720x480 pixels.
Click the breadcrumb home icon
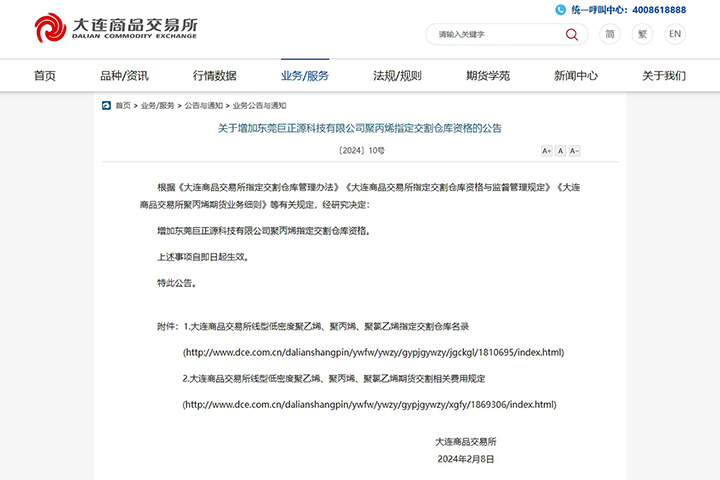(x=107, y=105)
